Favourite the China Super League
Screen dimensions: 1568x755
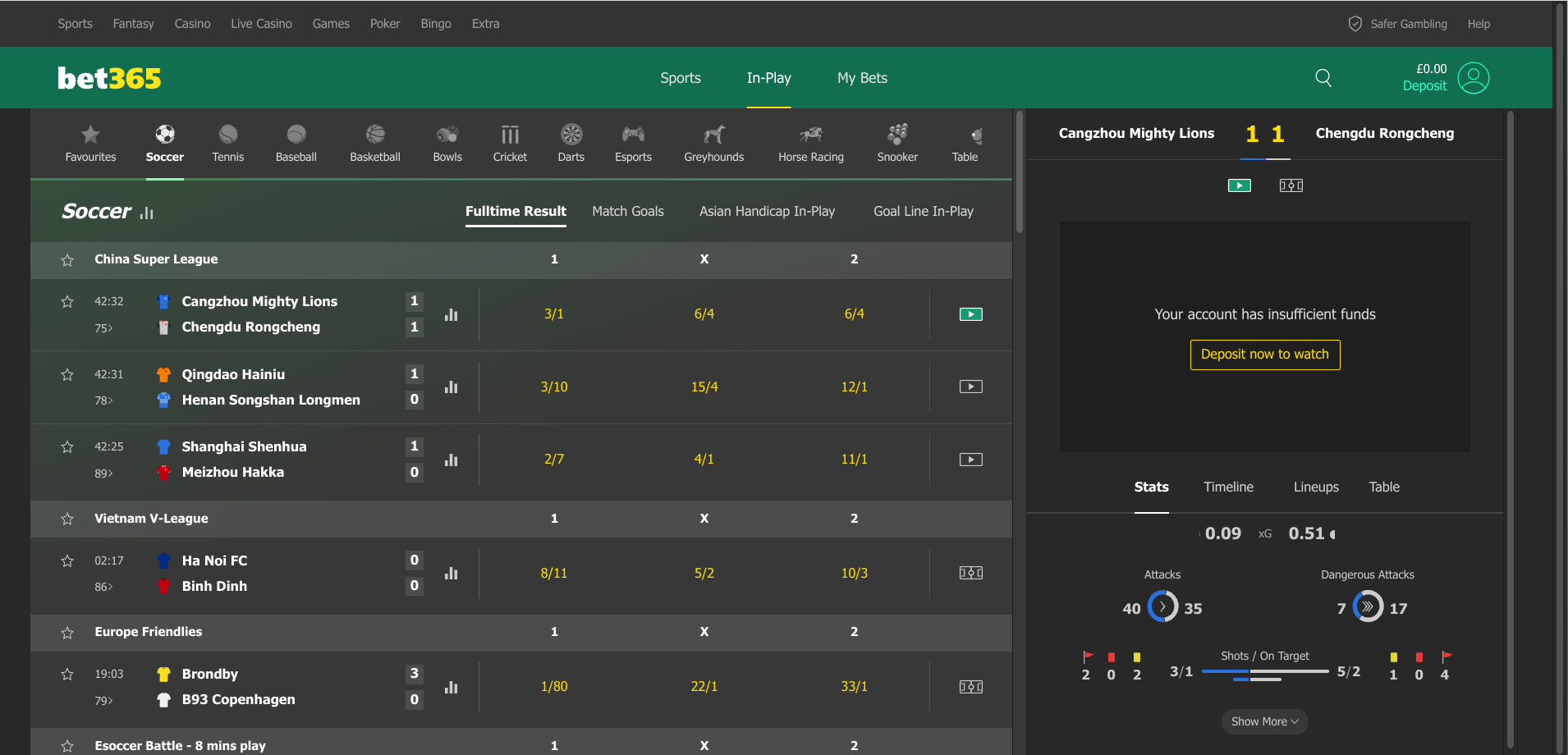(67, 260)
